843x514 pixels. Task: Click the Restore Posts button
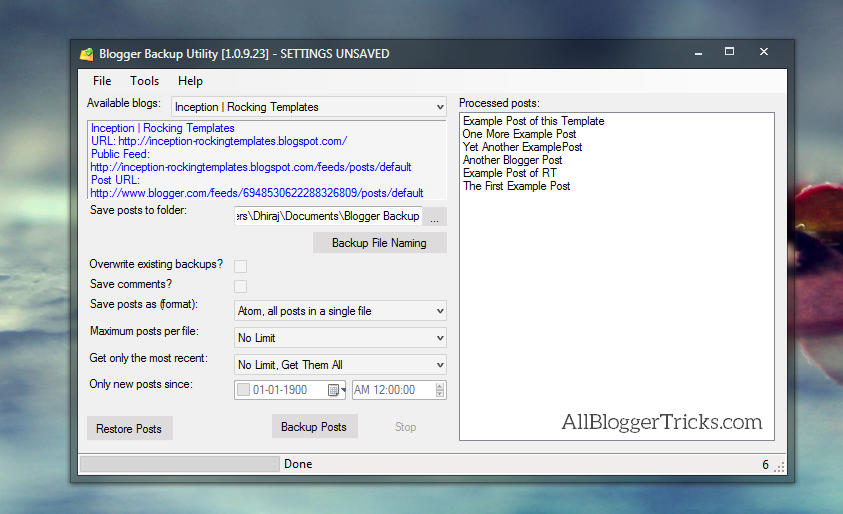(x=130, y=428)
